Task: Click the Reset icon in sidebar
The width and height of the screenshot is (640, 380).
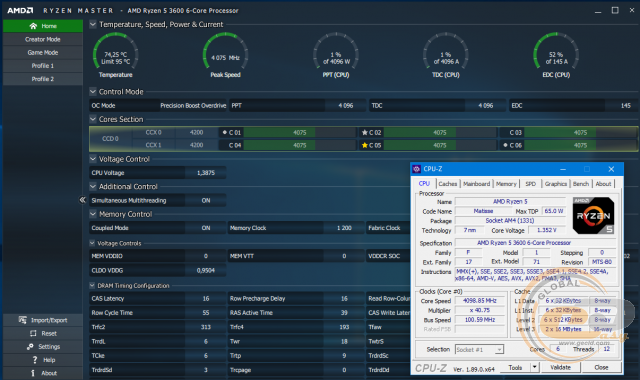Action: pos(33,333)
